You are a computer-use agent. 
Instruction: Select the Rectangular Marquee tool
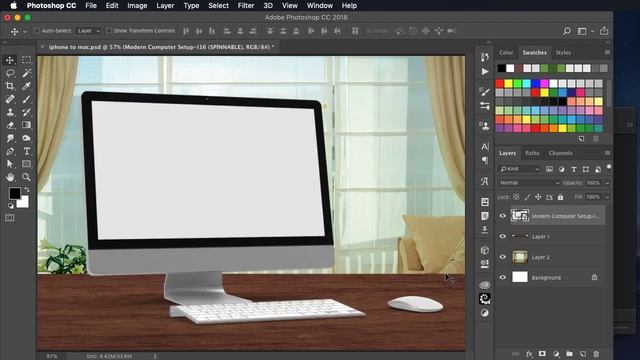pos(27,60)
